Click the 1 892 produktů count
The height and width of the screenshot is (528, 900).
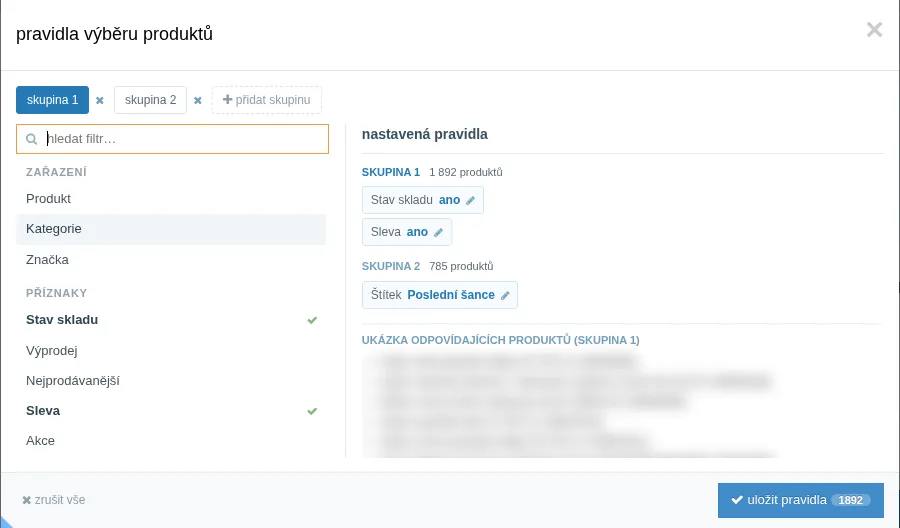[x=465, y=172]
